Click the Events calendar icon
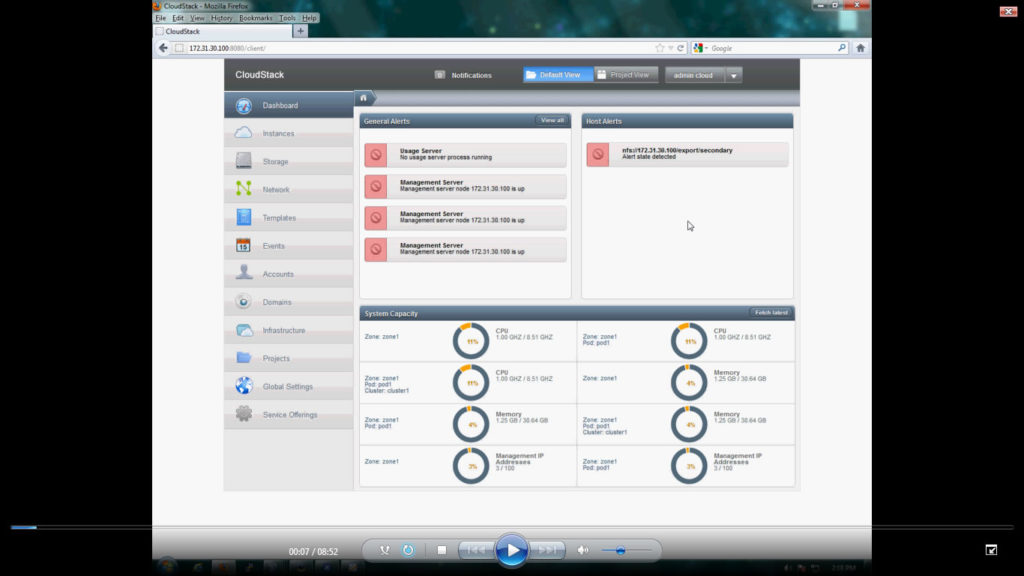Screen dimensions: 1024x576 [244, 245]
